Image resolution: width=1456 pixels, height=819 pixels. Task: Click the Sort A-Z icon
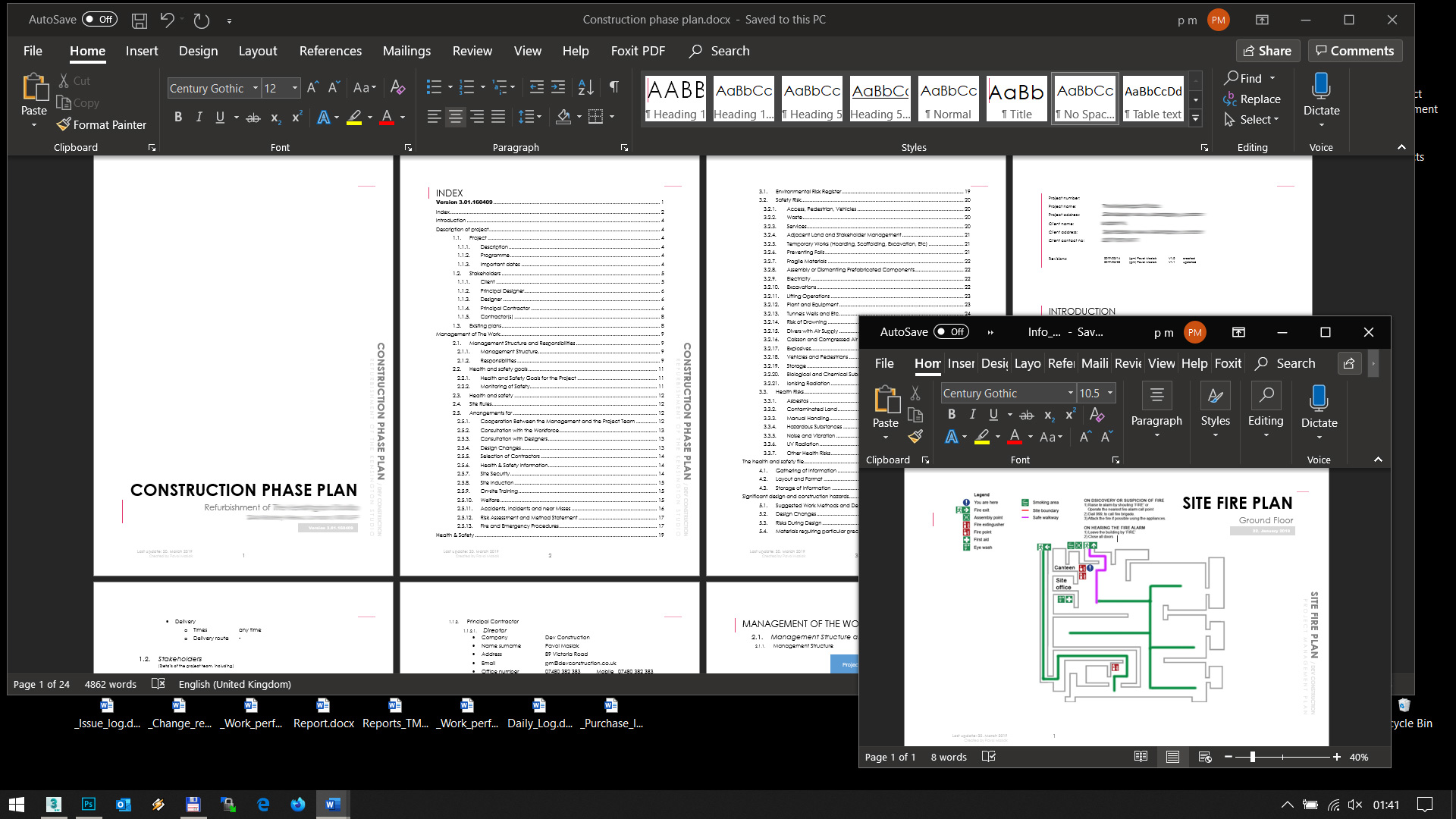point(585,88)
